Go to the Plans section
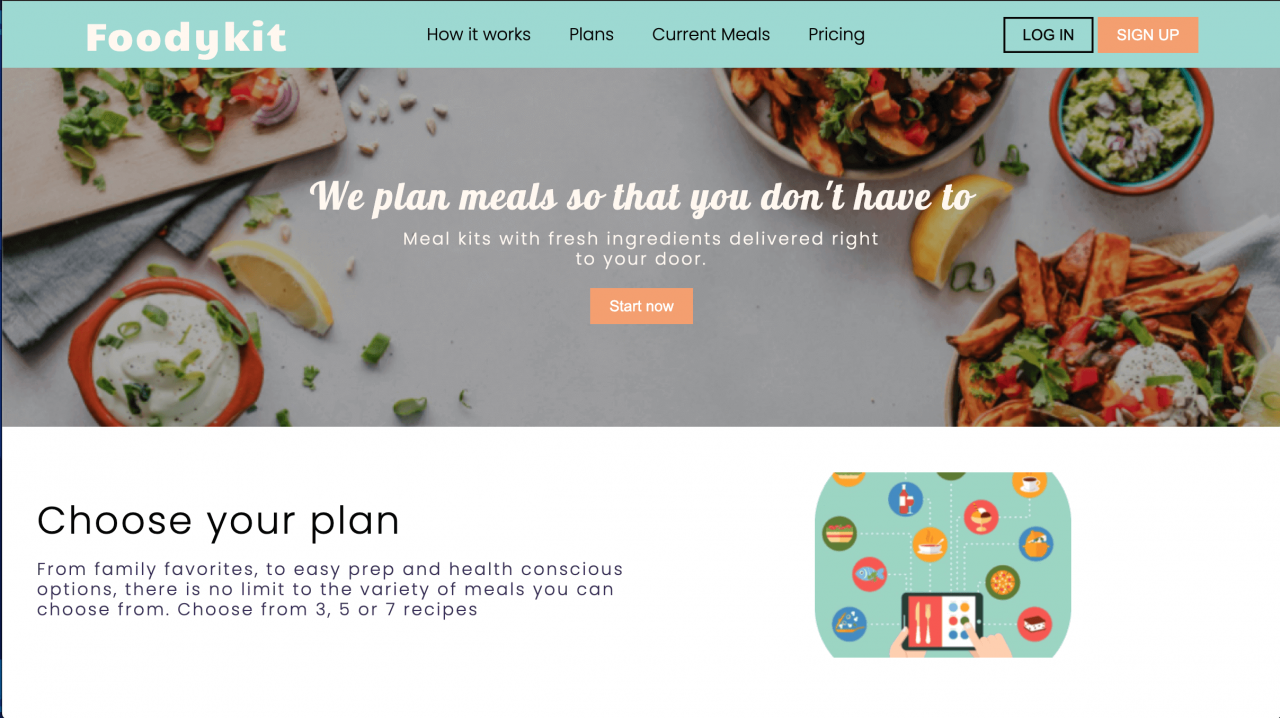 (x=591, y=35)
